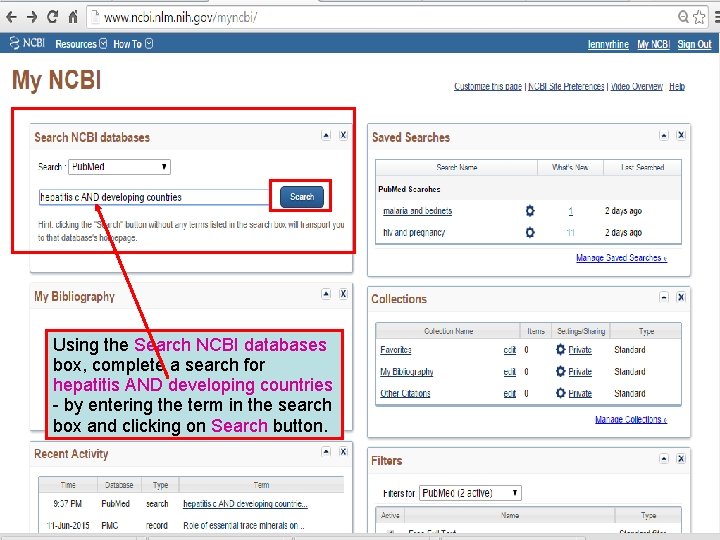The image size is (720, 540).
Task: Open Customize this page link
Action: point(488,86)
